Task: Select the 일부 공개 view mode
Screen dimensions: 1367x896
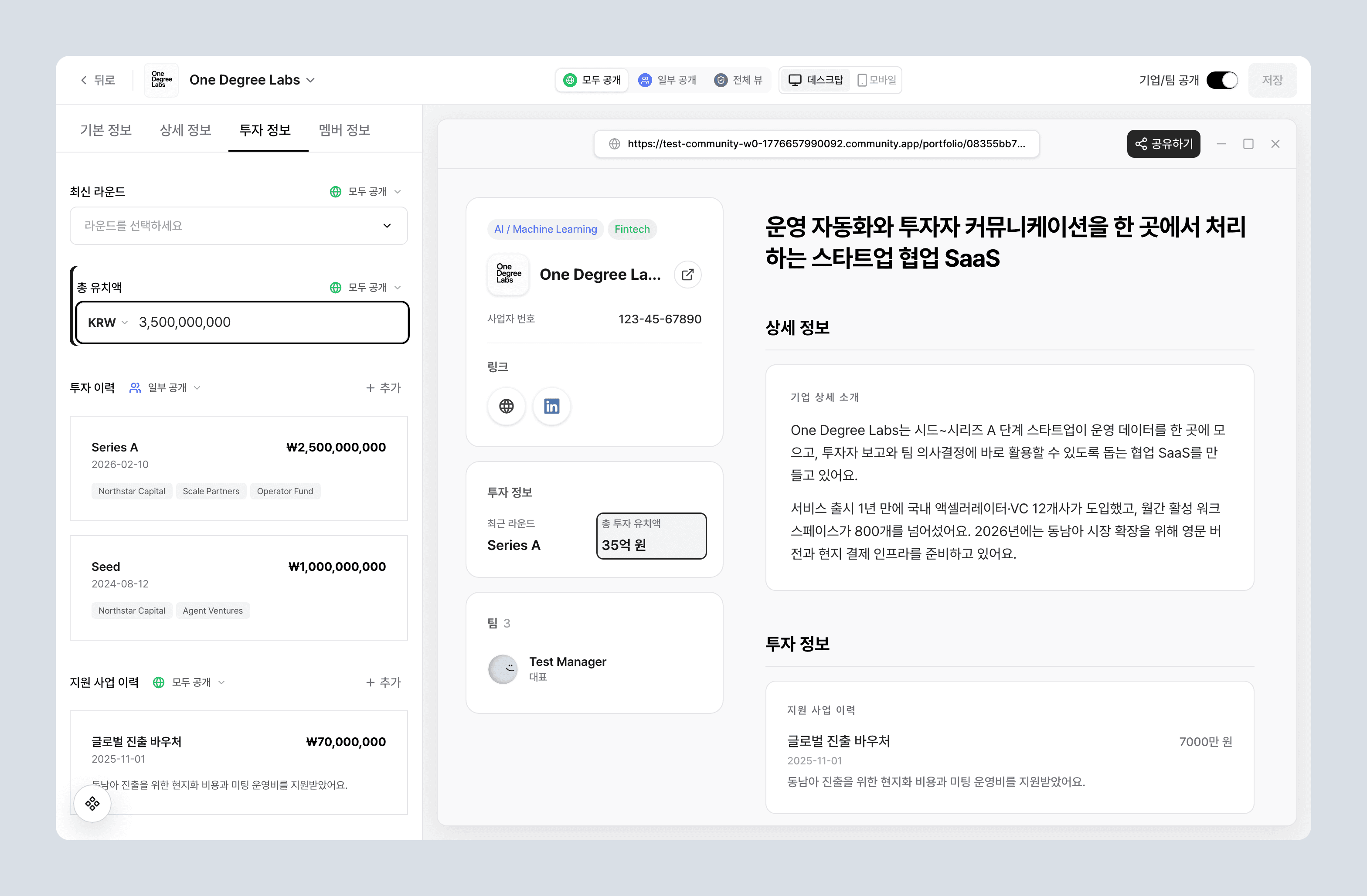Action: 667,80
